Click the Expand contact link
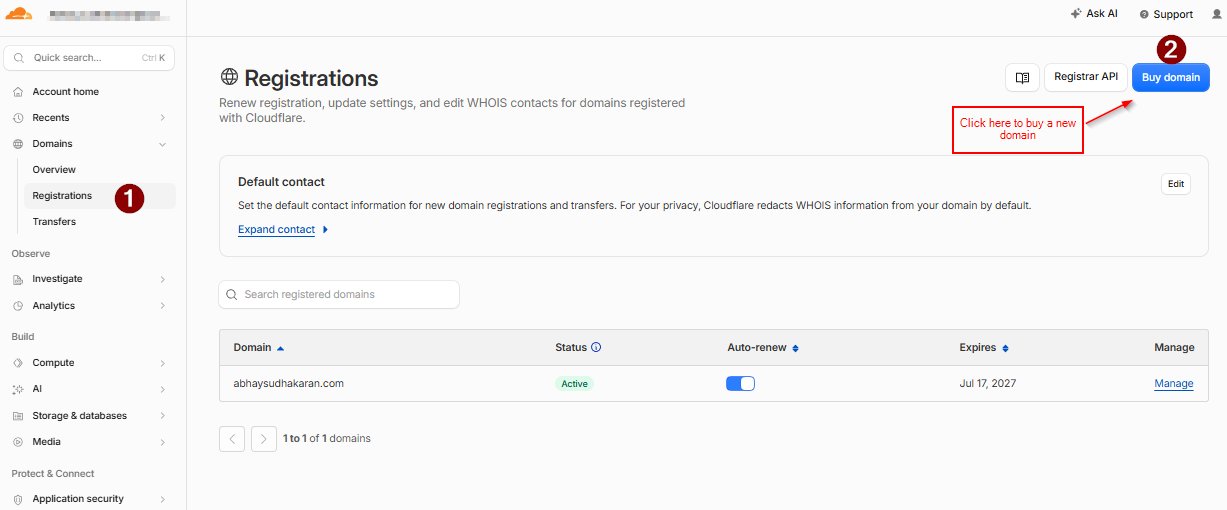The height and width of the screenshot is (510, 1227). (x=276, y=230)
